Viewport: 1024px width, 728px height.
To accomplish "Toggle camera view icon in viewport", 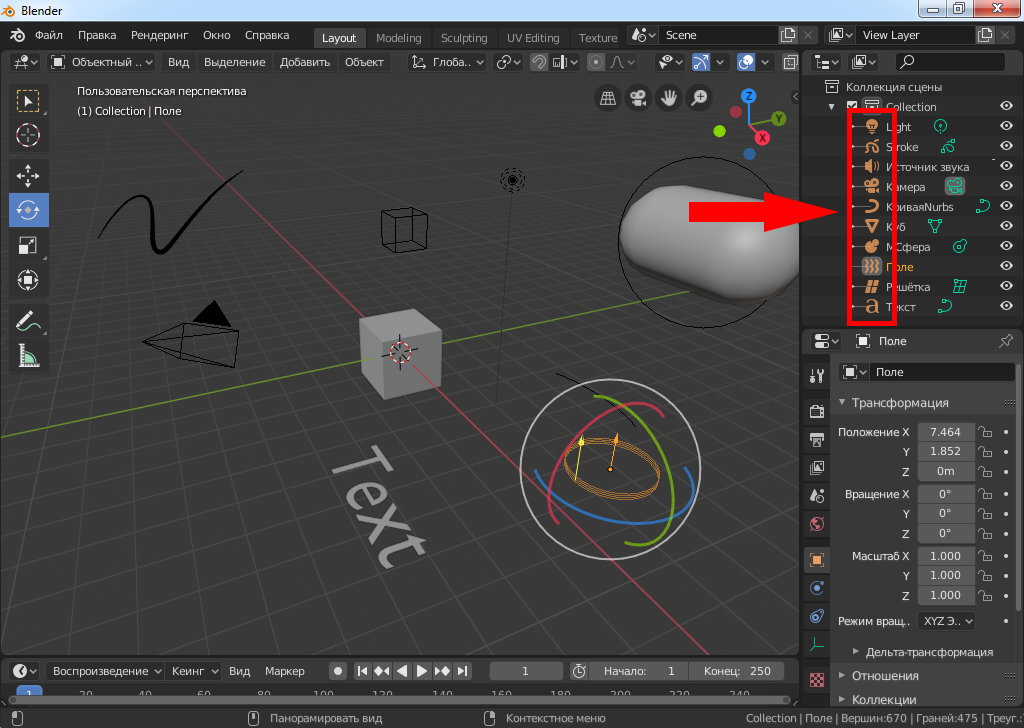I will [x=636, y=98].
